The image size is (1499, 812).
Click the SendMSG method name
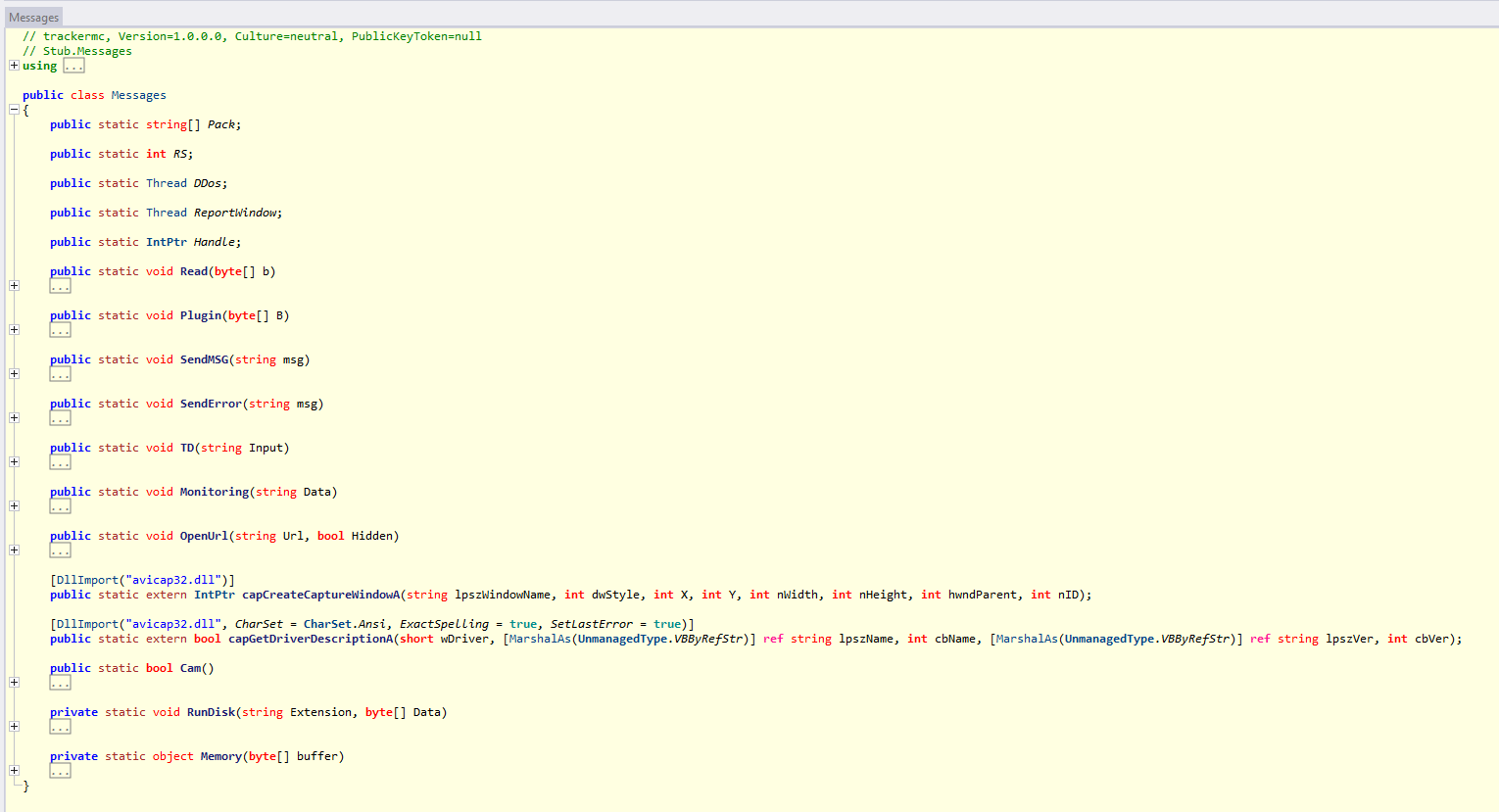(204, 359)
